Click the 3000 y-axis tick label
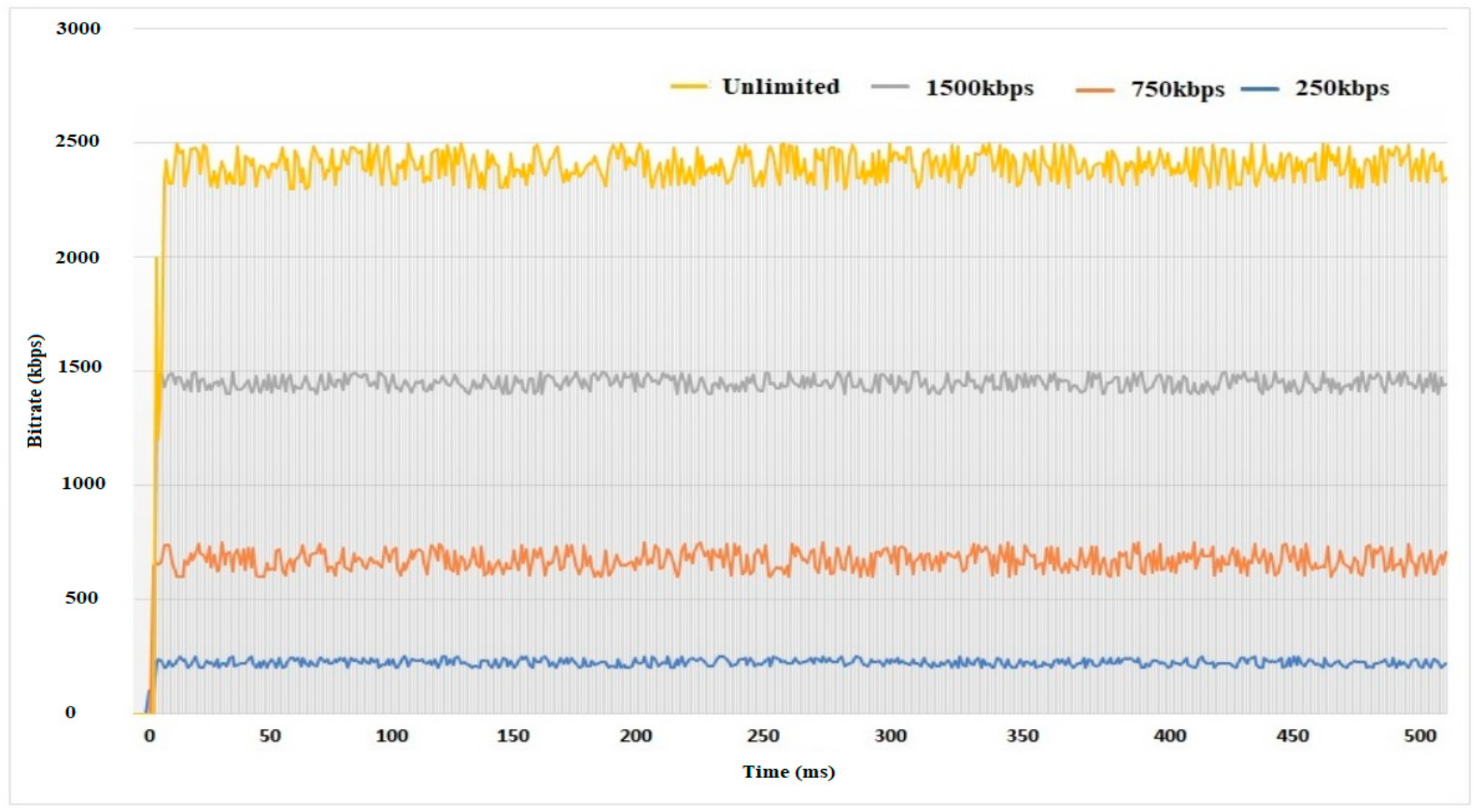The width and height of the screenshot is (1477, 812). pyautogui.click(x=78, y=29)
